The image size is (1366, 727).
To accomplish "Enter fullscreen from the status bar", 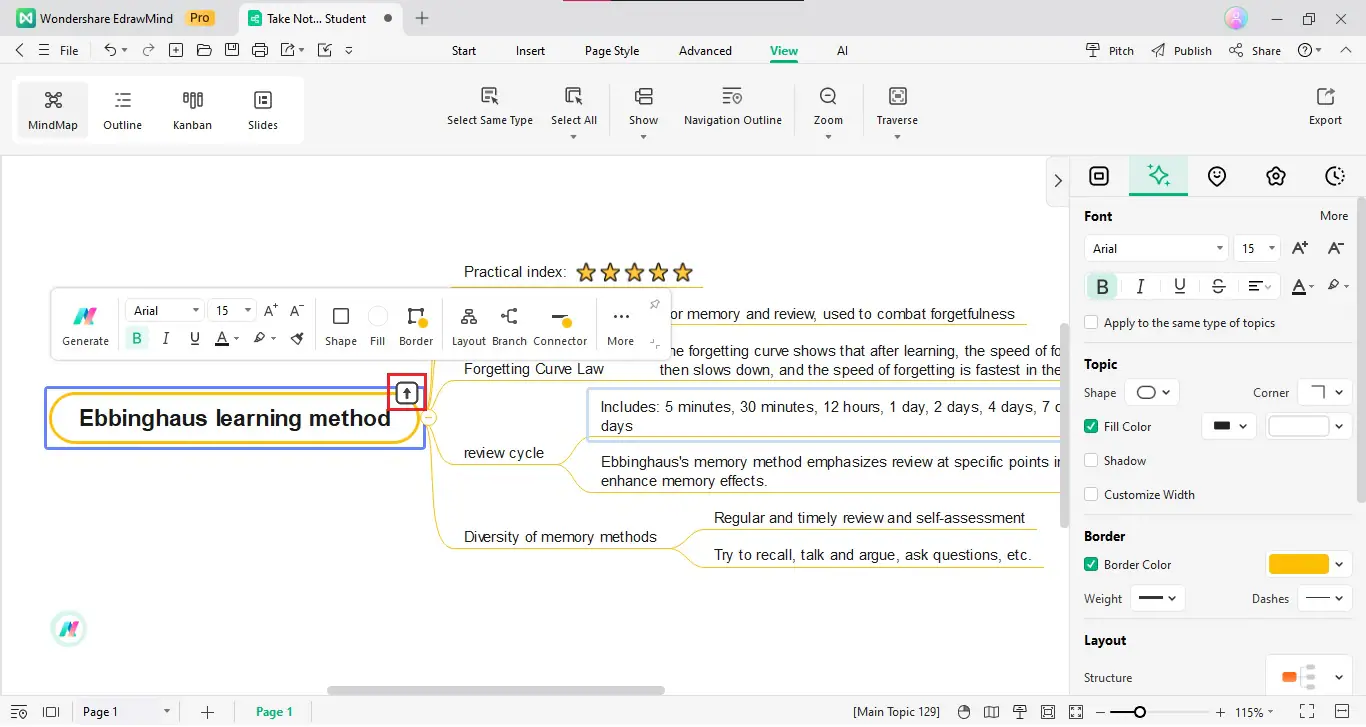I will click(1306, 712).
